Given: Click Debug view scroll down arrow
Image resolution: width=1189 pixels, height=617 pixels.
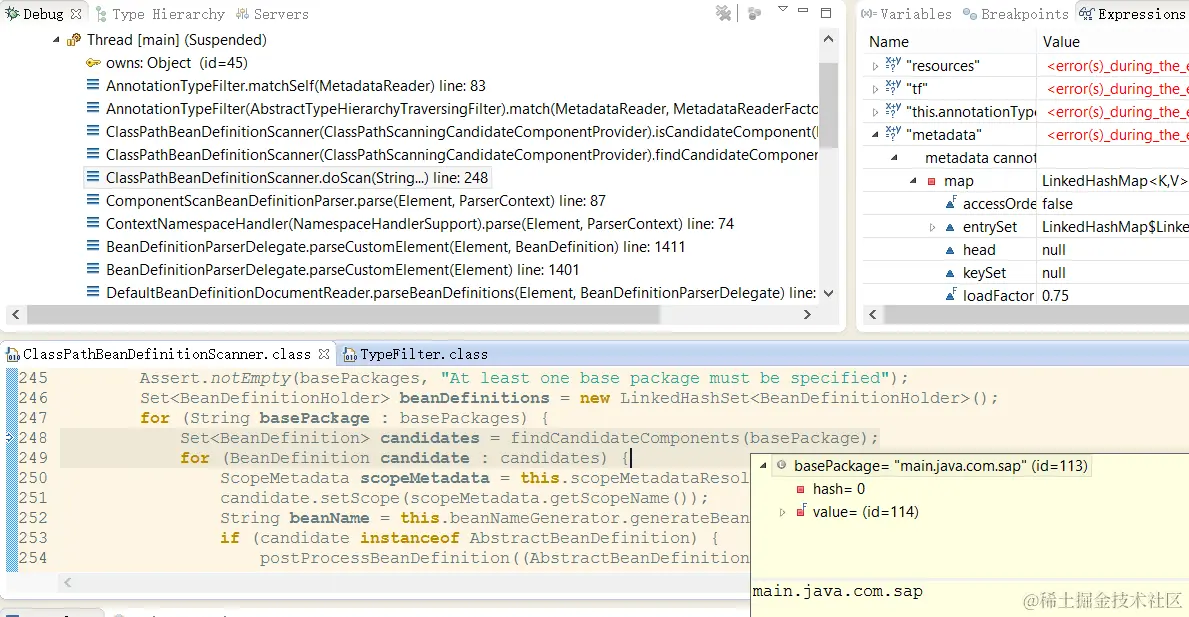Looking at the screenshot, I should coord(828,293).
